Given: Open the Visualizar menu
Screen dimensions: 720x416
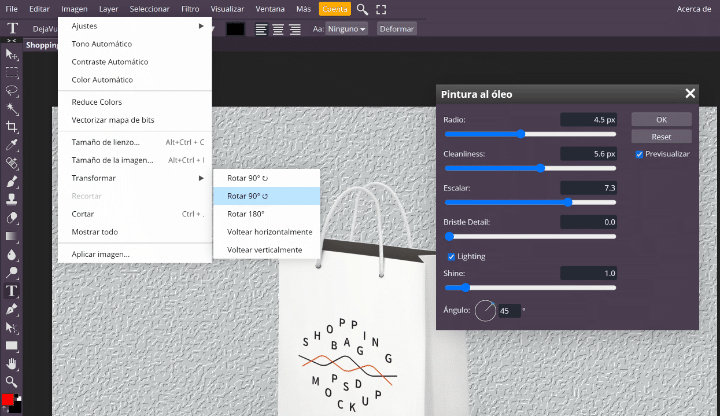Looking at the screenshot, I should click(x=227, y=9).
